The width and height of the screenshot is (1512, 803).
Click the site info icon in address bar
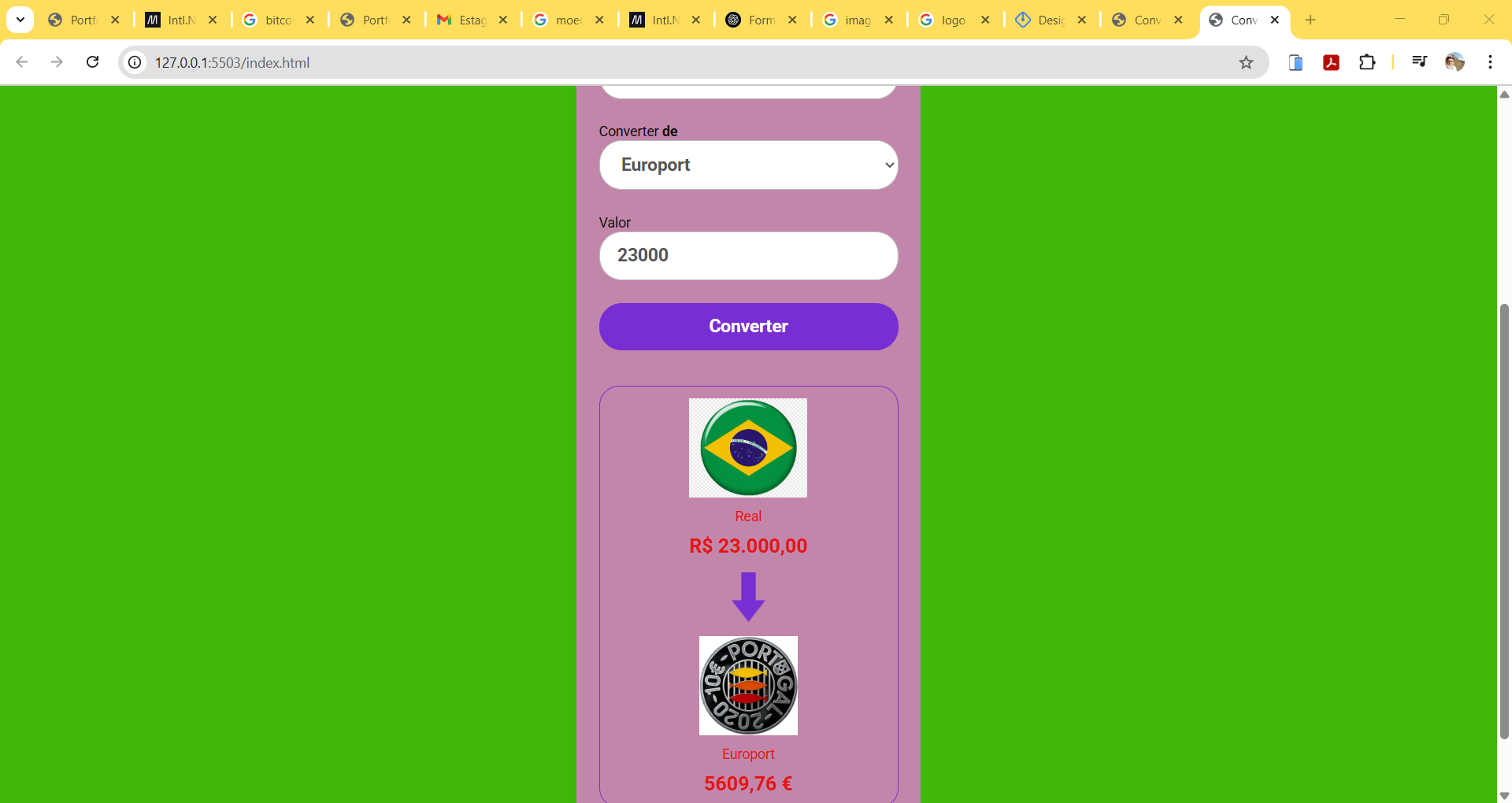pos(135,63)
